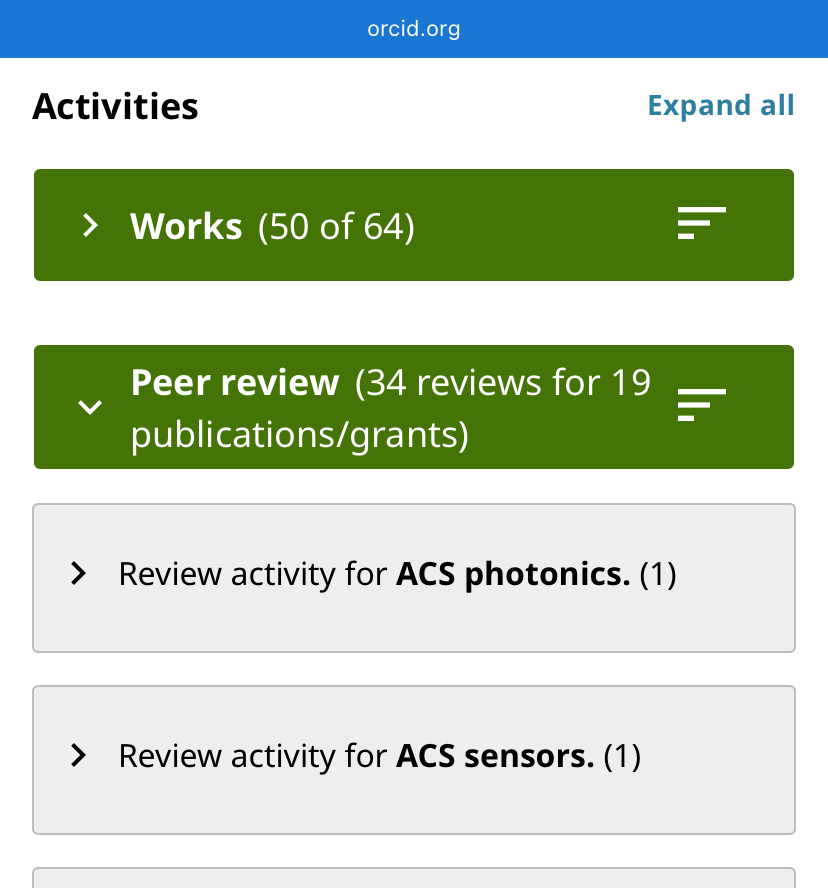828x888 pixels.
Task: Click the Peer review section title
Action: 235,383
